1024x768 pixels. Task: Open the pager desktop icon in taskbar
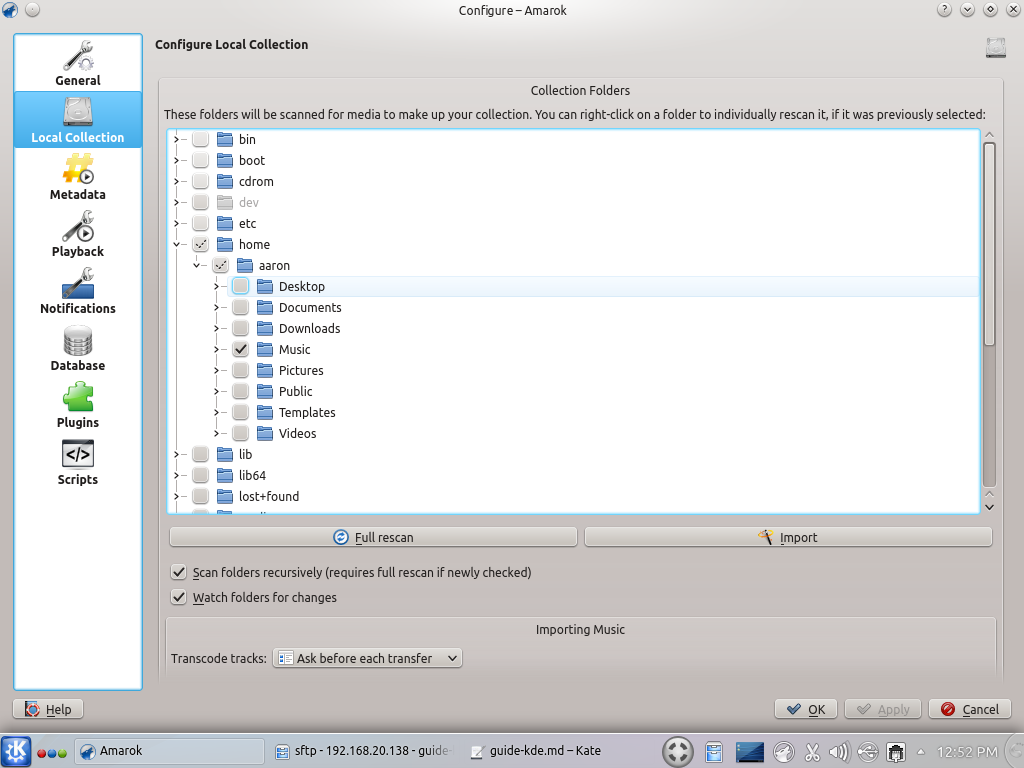click(750, 752)
